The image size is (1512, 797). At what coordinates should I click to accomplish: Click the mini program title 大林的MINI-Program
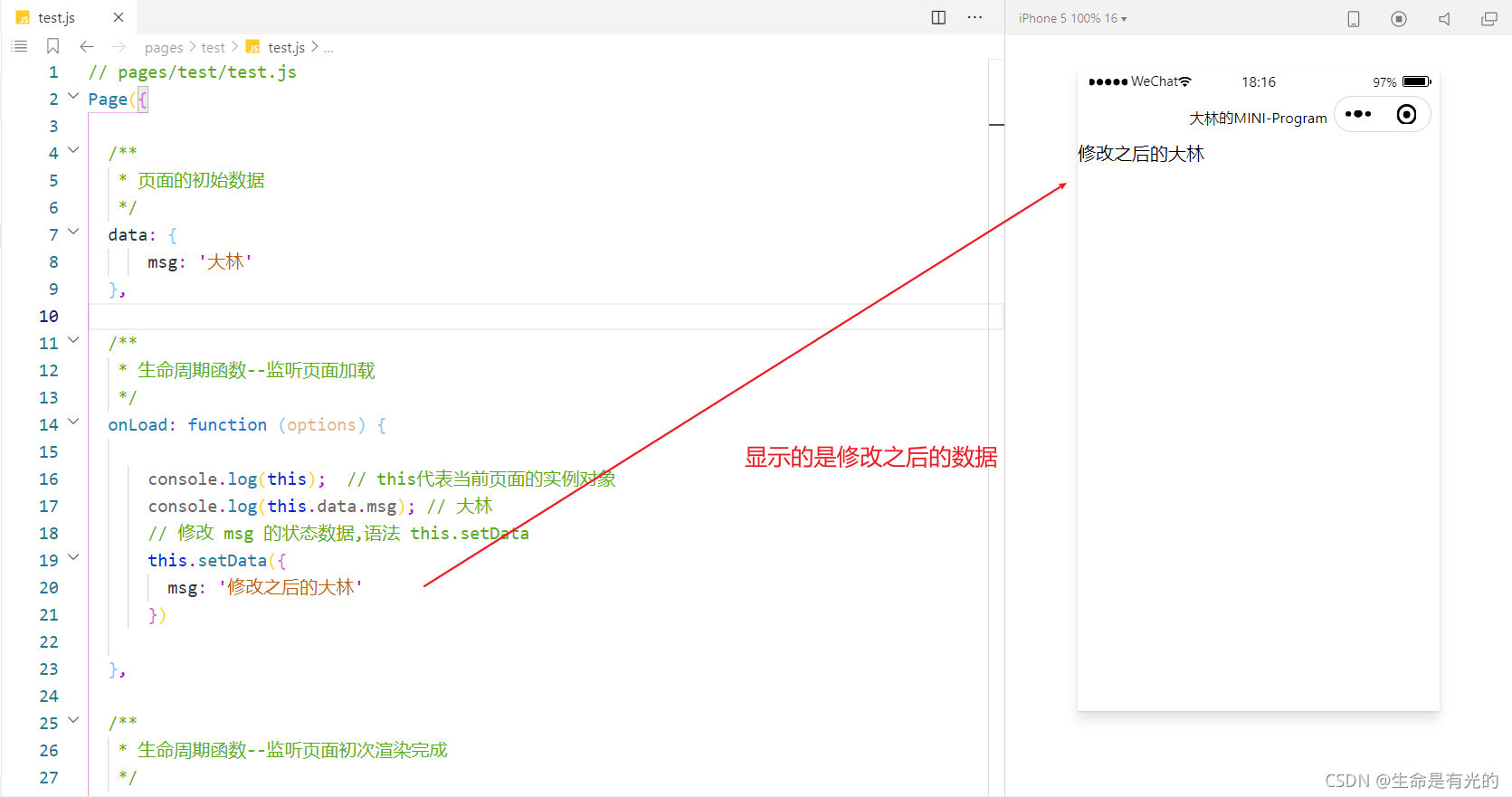(x=1258, y=119)
